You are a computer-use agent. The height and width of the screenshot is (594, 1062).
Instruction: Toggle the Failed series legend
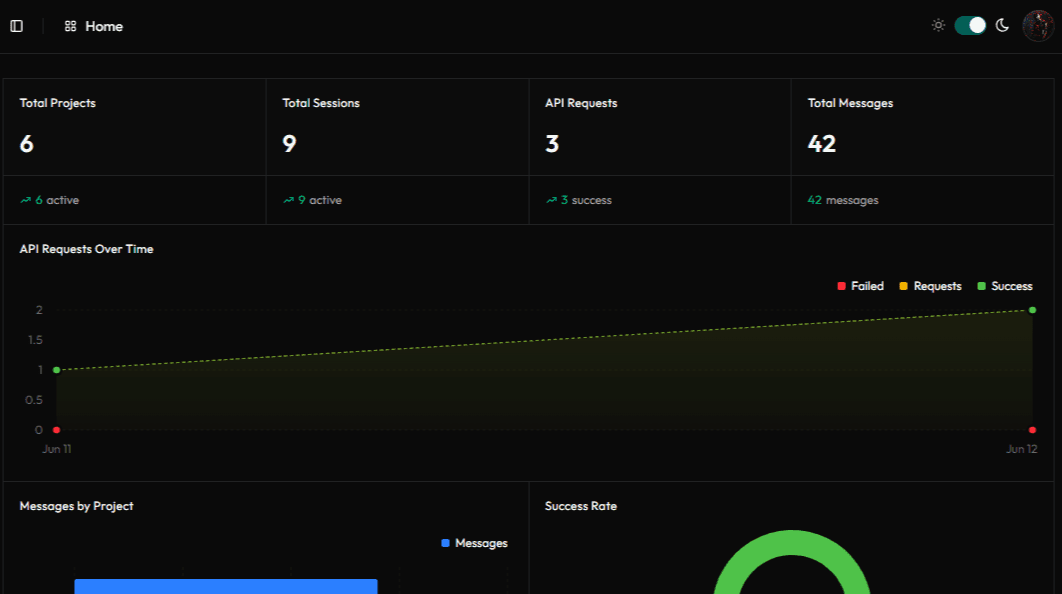coord(860,286)
